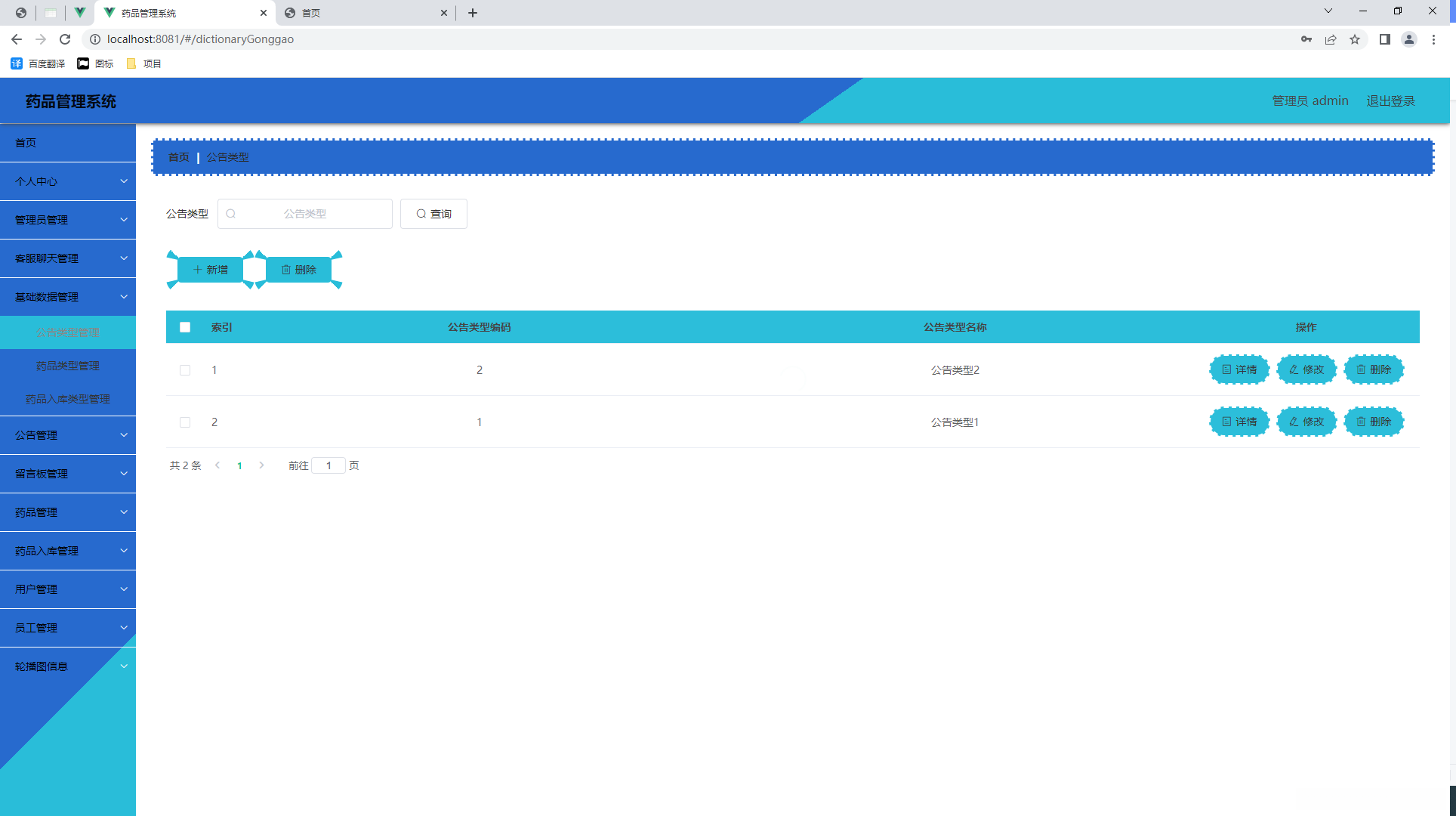The width and height of the screenshot is (1456, 816).
Task: Open the Chrome profile avatar icon
Action: point(1408,39)
